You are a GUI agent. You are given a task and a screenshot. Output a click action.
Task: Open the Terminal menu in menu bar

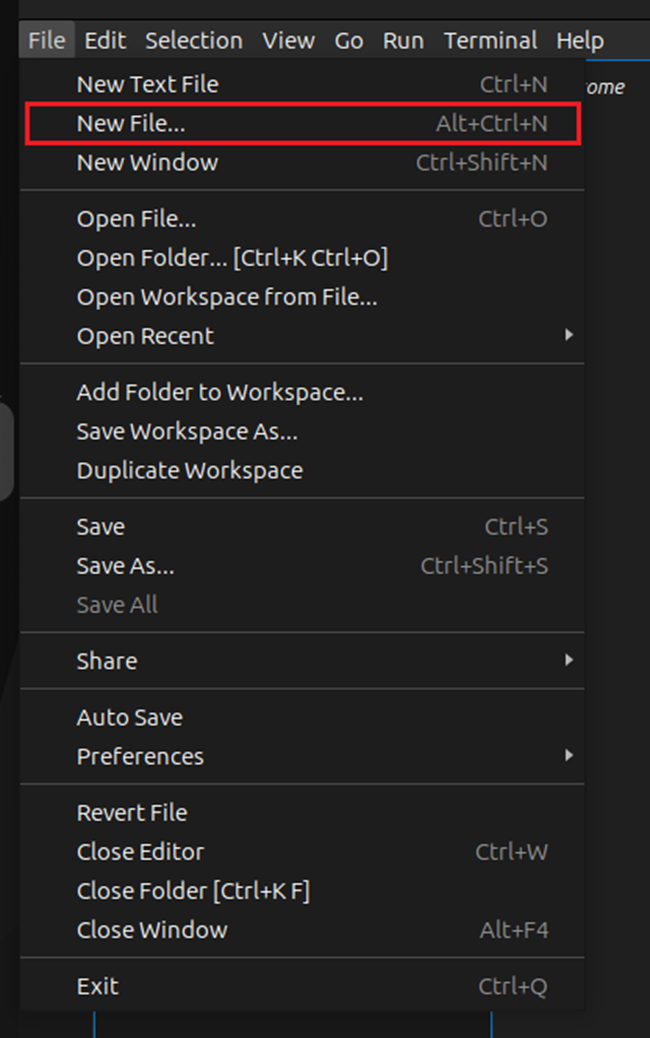[x=490, y=41]
